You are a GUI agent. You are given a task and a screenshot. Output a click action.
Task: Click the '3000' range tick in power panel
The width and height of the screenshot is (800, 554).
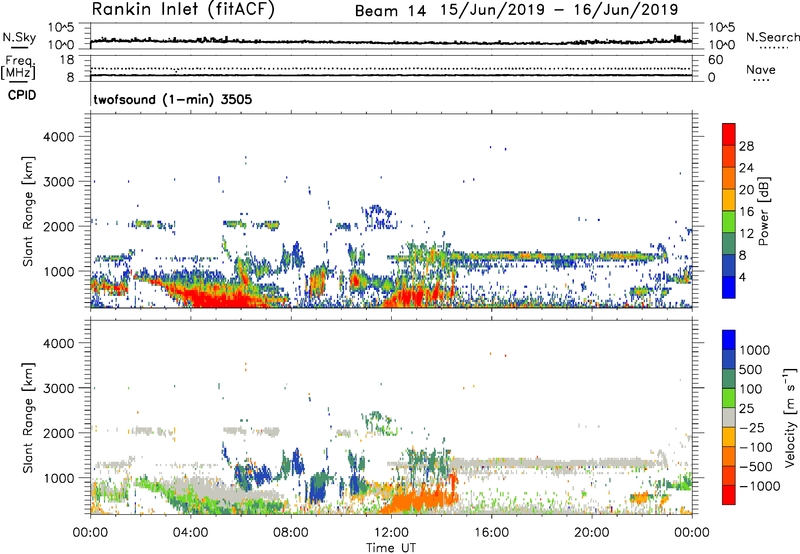pos(59,182)
